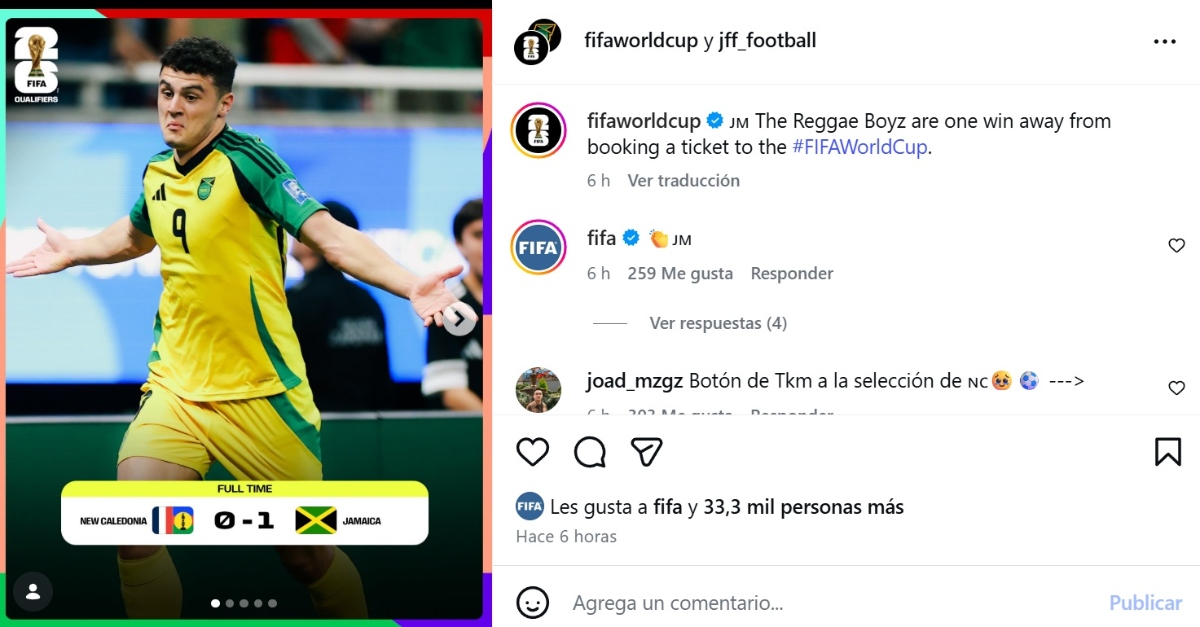Open the FIFA avatar beside fifa comment

point(539,247)
